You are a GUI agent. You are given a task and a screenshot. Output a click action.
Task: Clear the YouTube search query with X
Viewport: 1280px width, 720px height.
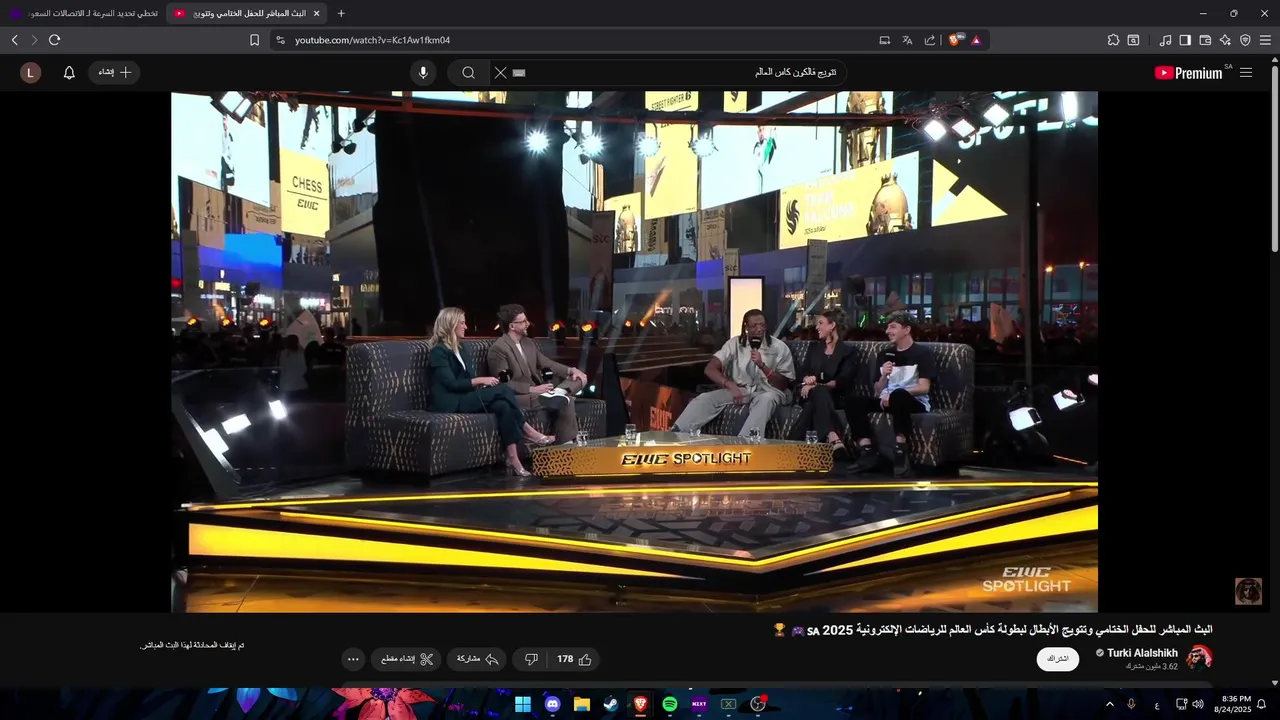pyautogui.click(x=500, y=73)
